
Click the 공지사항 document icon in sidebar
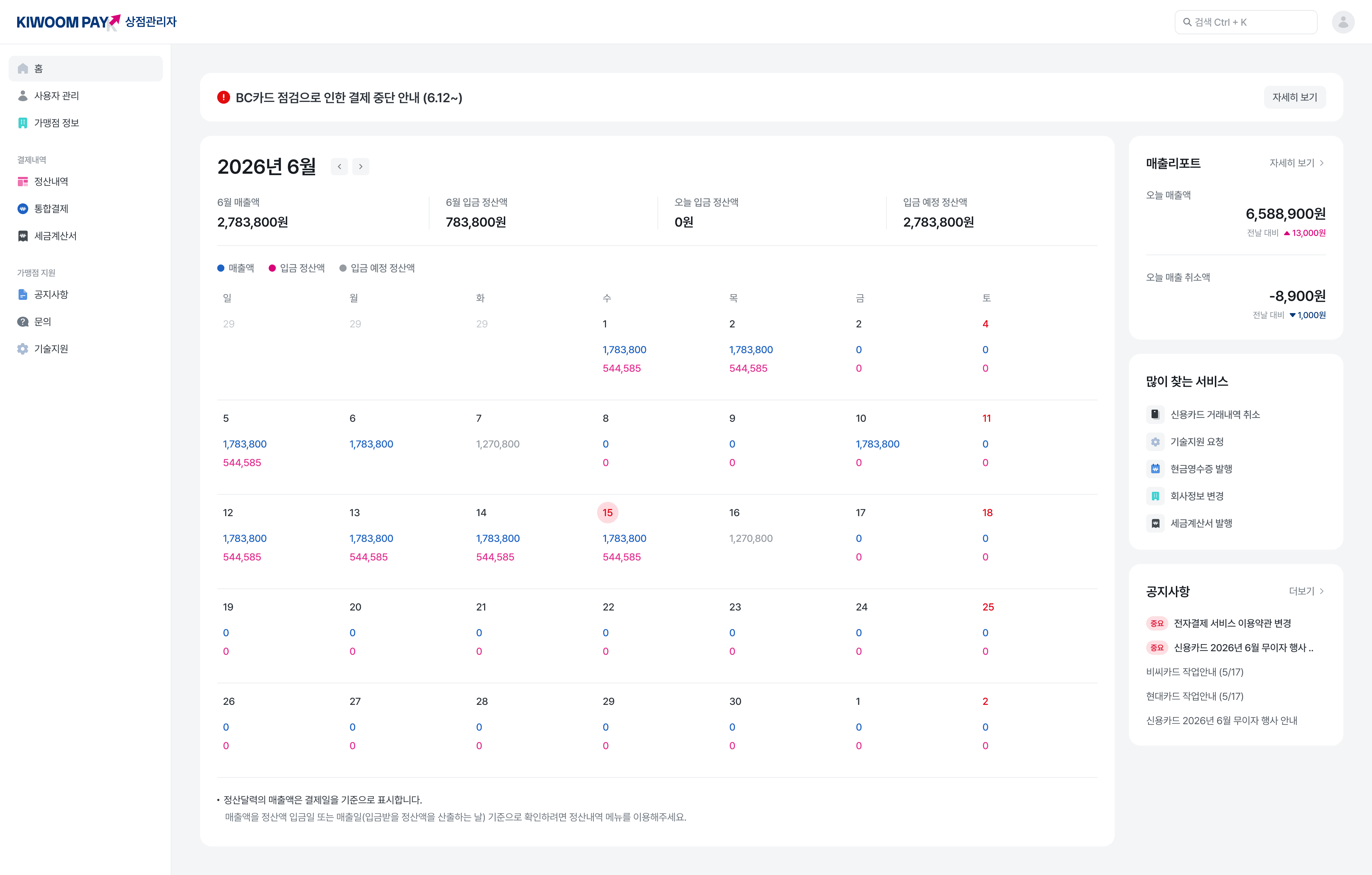pos(23,295)
